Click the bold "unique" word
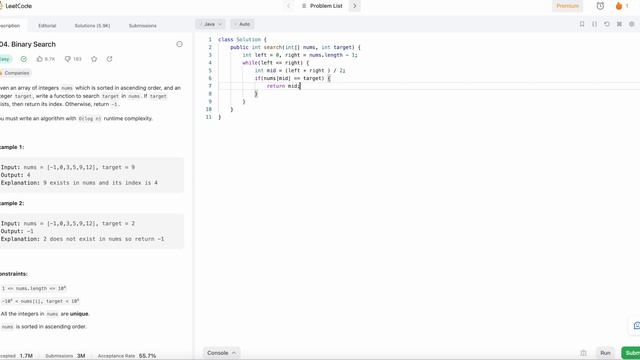 coord(79,314)
